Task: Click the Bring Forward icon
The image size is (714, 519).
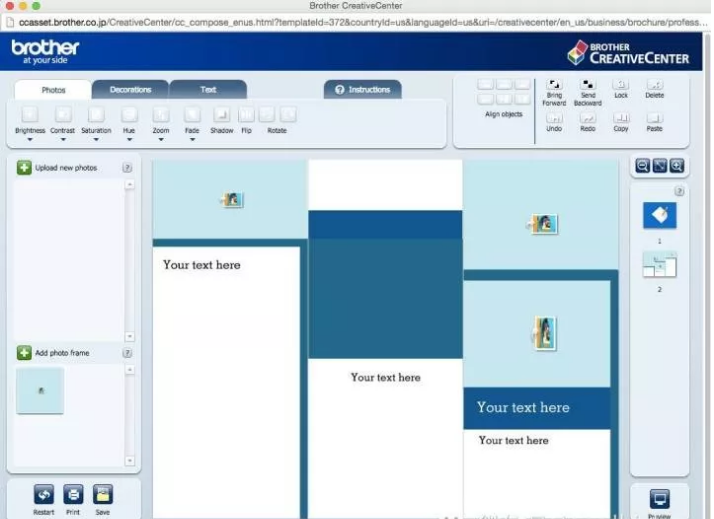Action: pyautogui.click(x=554, y=86)
